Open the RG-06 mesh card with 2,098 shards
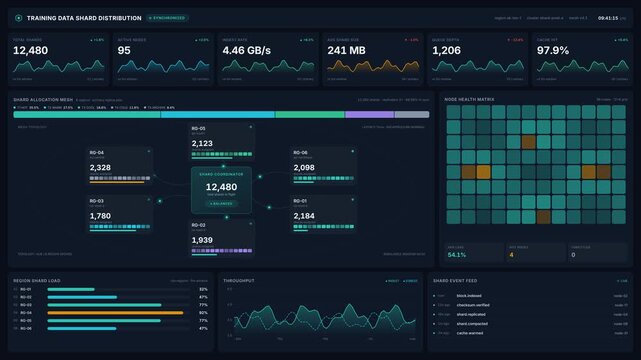The image size is (641, 360). 323,166
